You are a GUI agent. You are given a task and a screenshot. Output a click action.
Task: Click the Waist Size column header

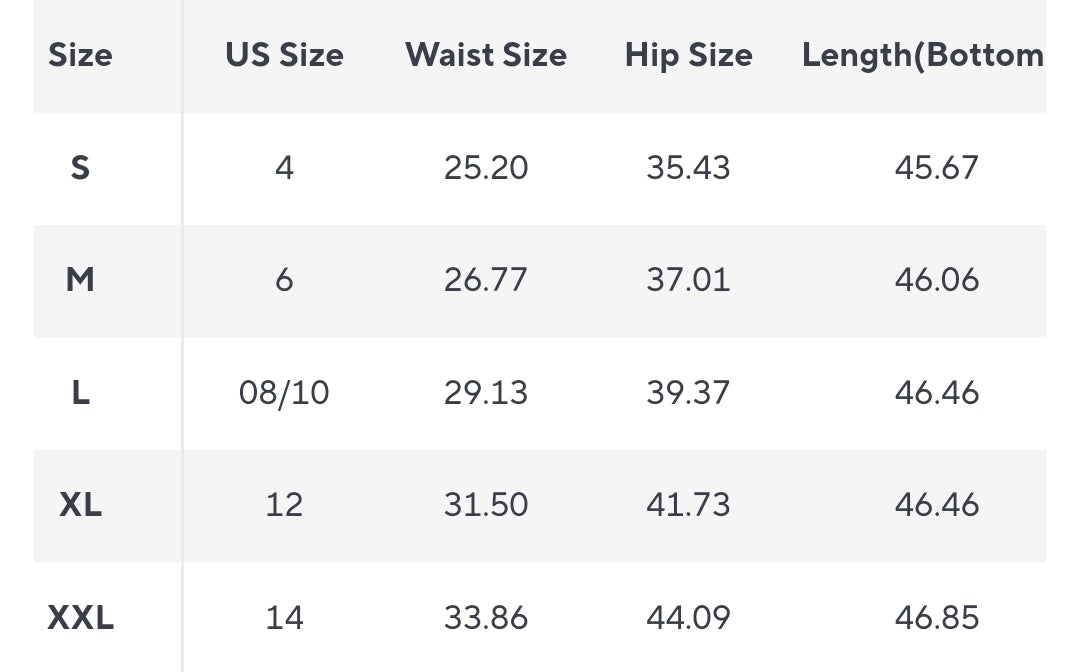coord(486,55)
